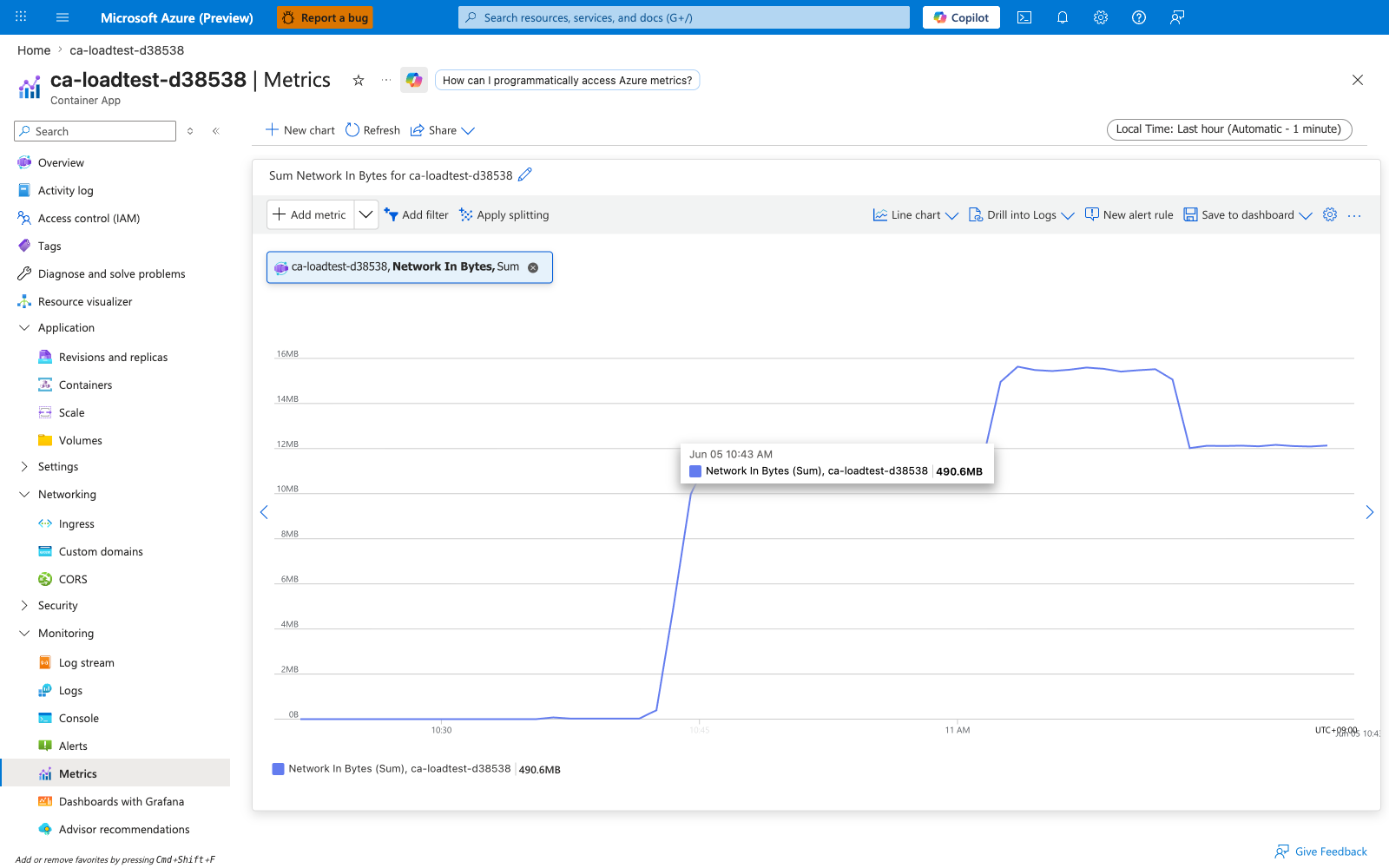This screenshot has height=868, width=1389.
Task: Click Add filter
Action: pyautogui.click(x=417, y=215)
